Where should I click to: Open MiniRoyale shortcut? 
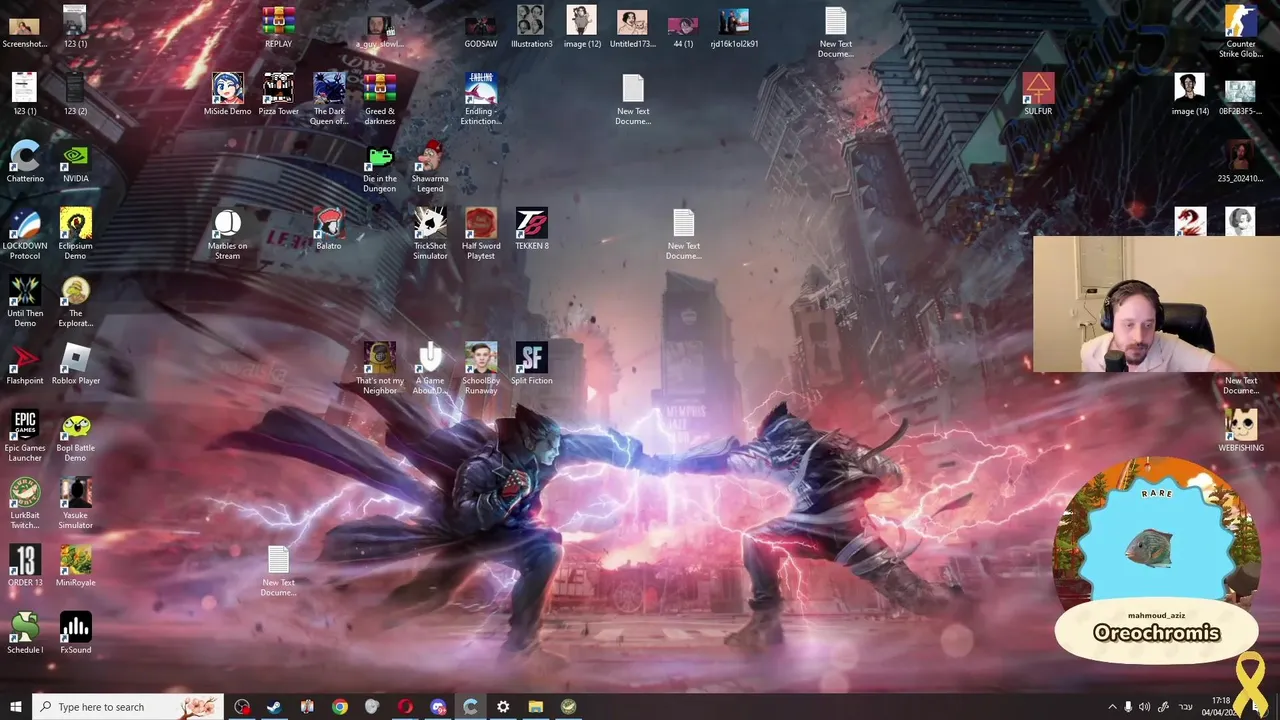click(x=76, y=565)
